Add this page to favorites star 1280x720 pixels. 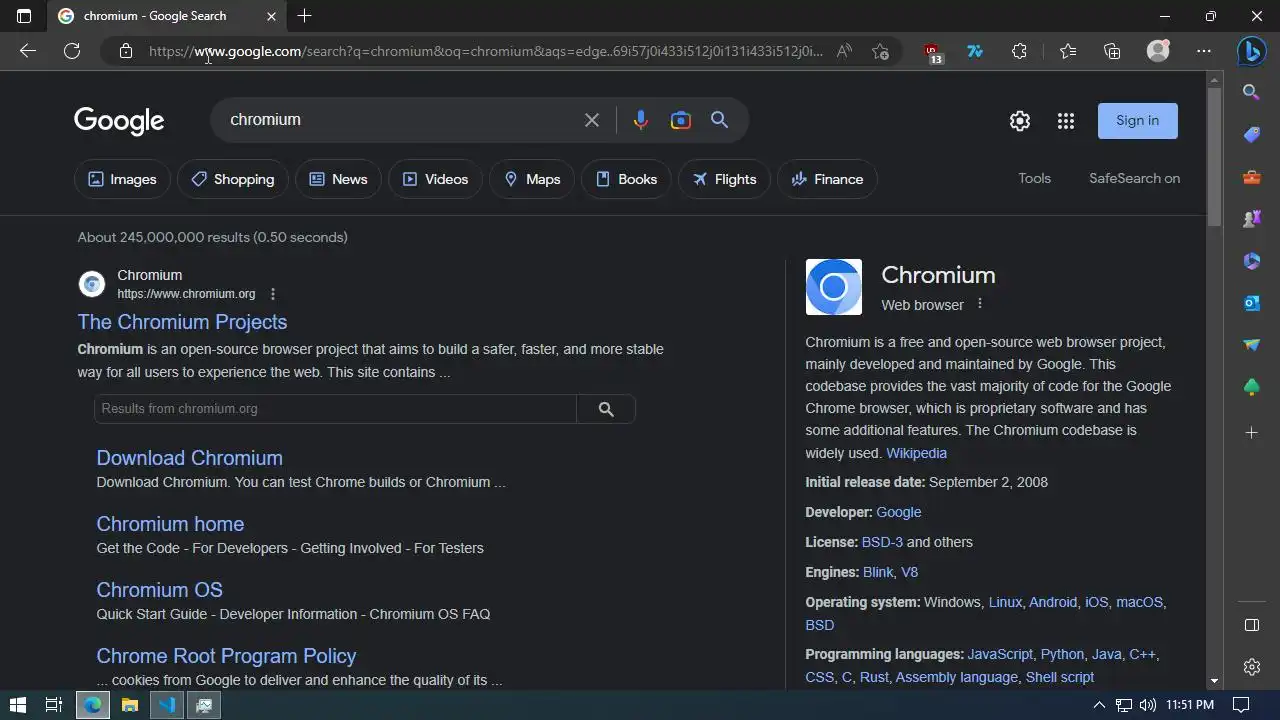[x=880, y=51]
